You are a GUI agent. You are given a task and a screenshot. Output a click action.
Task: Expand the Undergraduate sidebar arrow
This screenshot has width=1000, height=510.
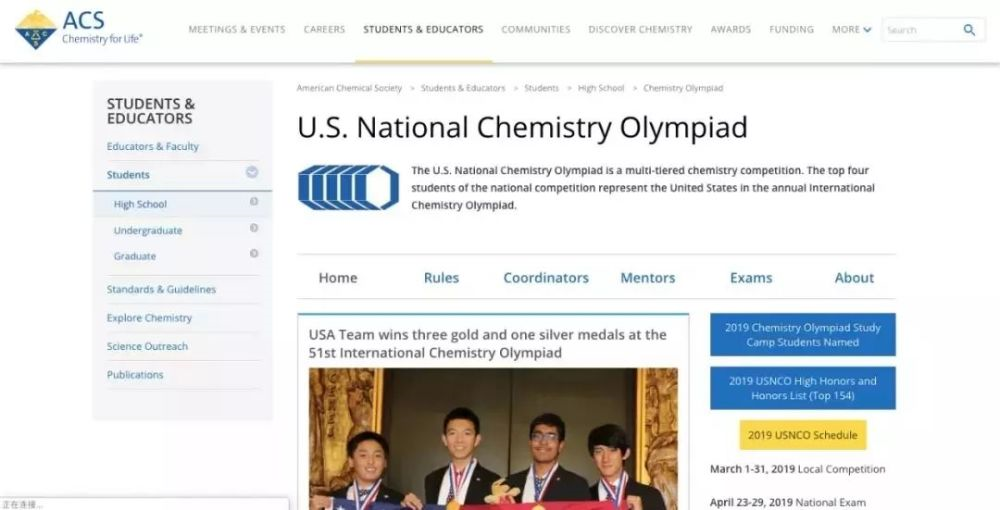tap(254, 228)
